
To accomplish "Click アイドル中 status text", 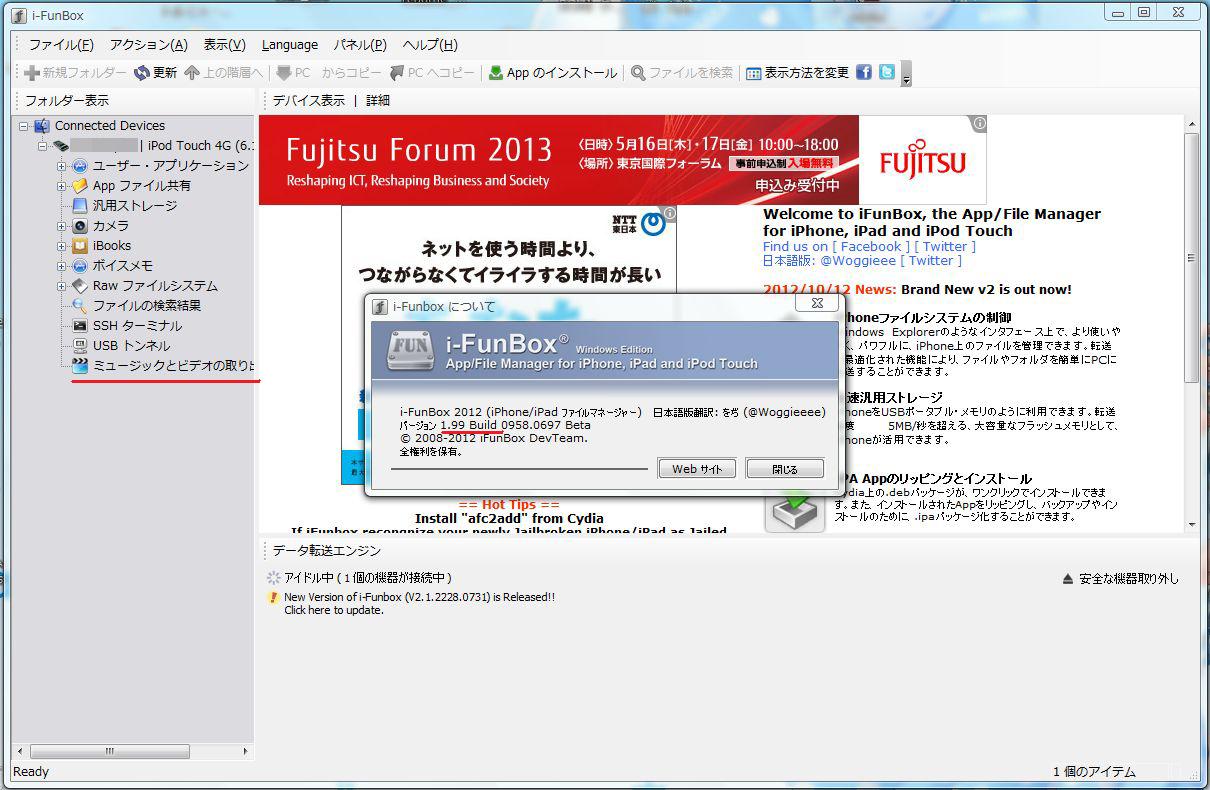I will coord(368,578).
